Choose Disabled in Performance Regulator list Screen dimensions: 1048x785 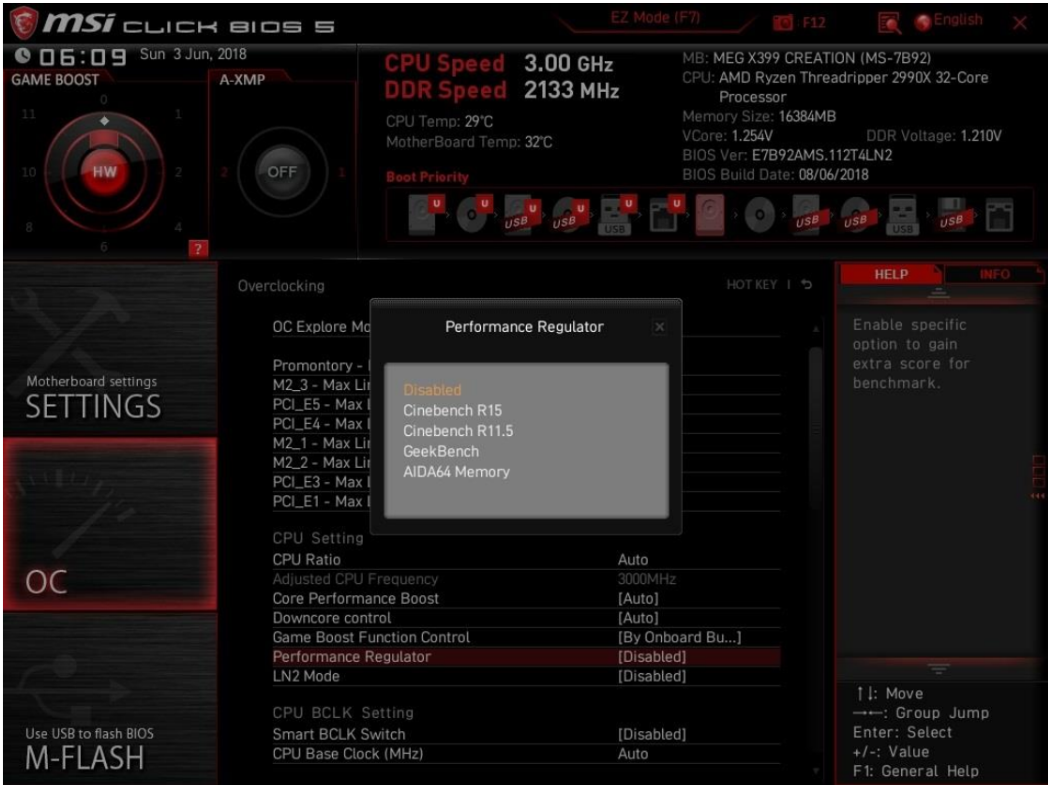[x=432, y=389]
